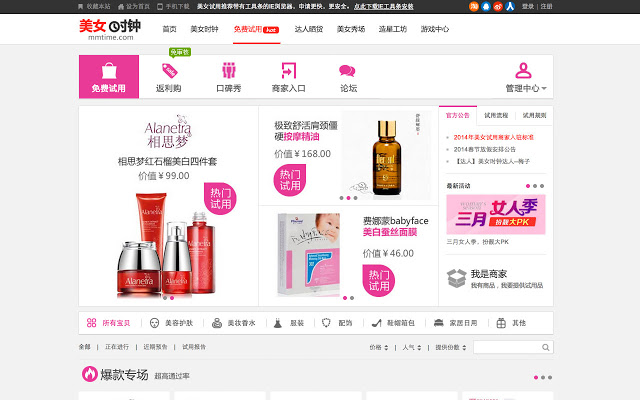This screenshot has height=400, width=640.
Task: Select the middle dot beside 最新活动
Action: [535, 186]
